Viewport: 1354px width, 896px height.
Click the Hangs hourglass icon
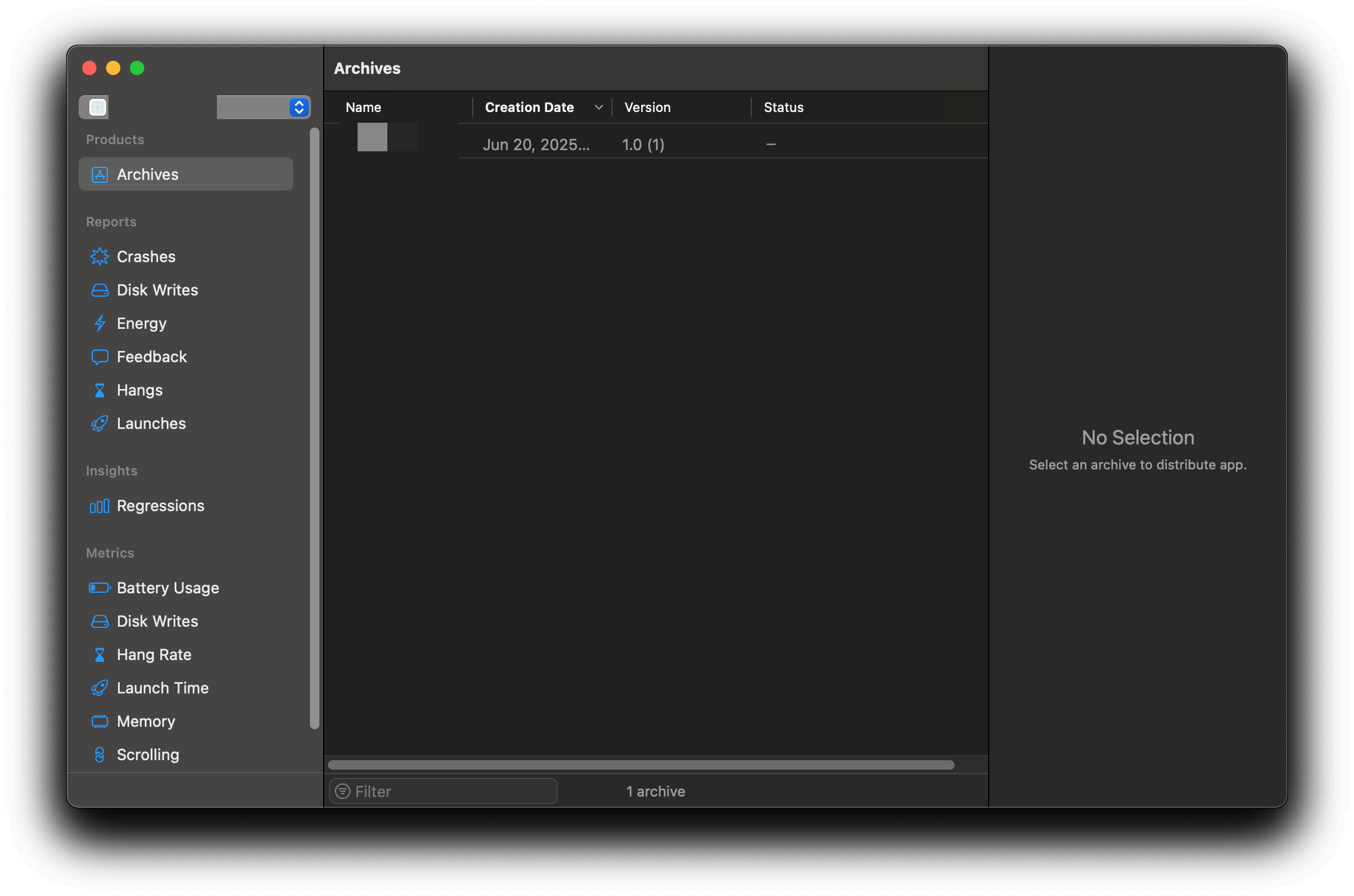click(x=100, y=390)
